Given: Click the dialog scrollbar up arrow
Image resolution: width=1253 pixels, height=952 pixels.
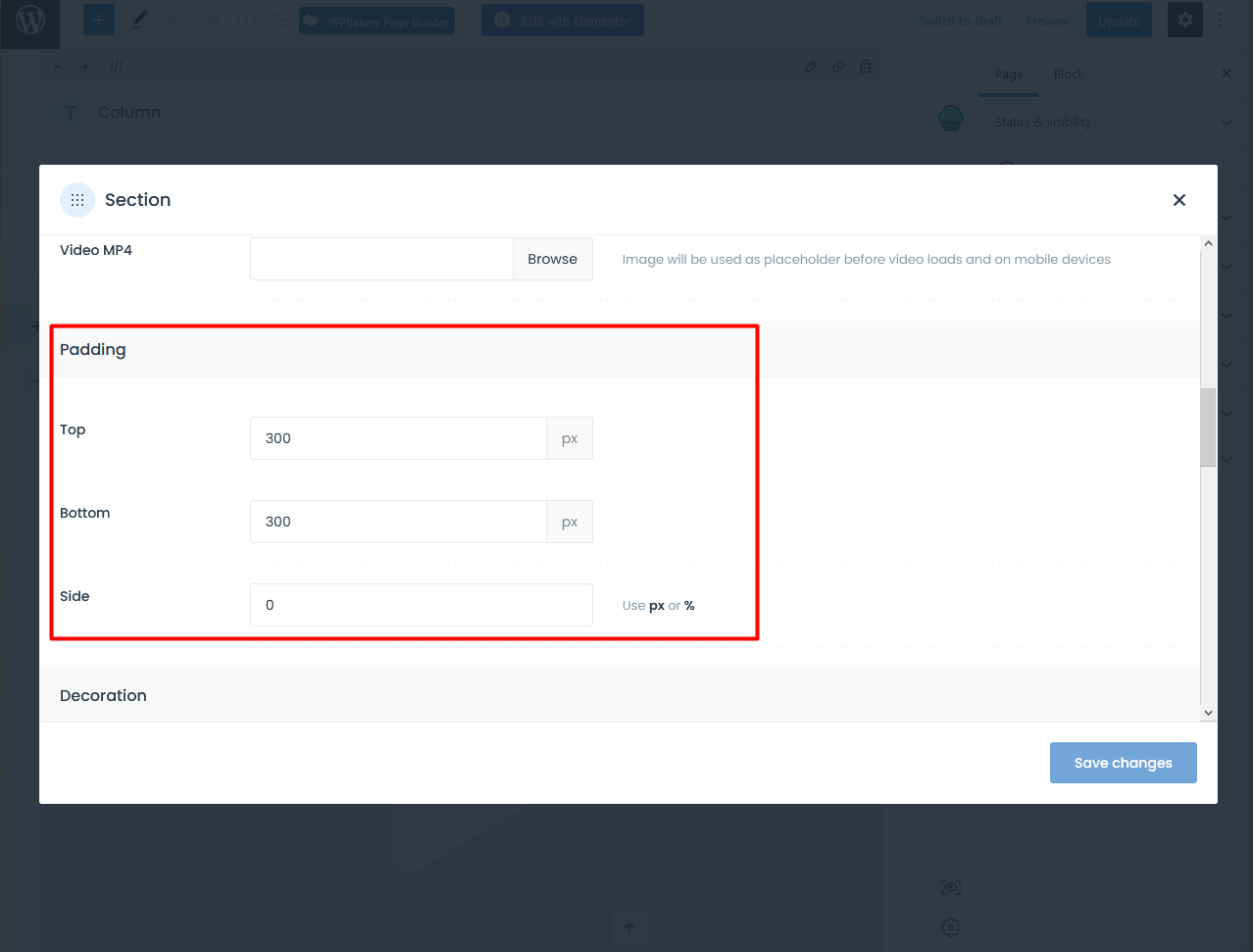Looking at the screenshot, I should [x=1208, y=243].
